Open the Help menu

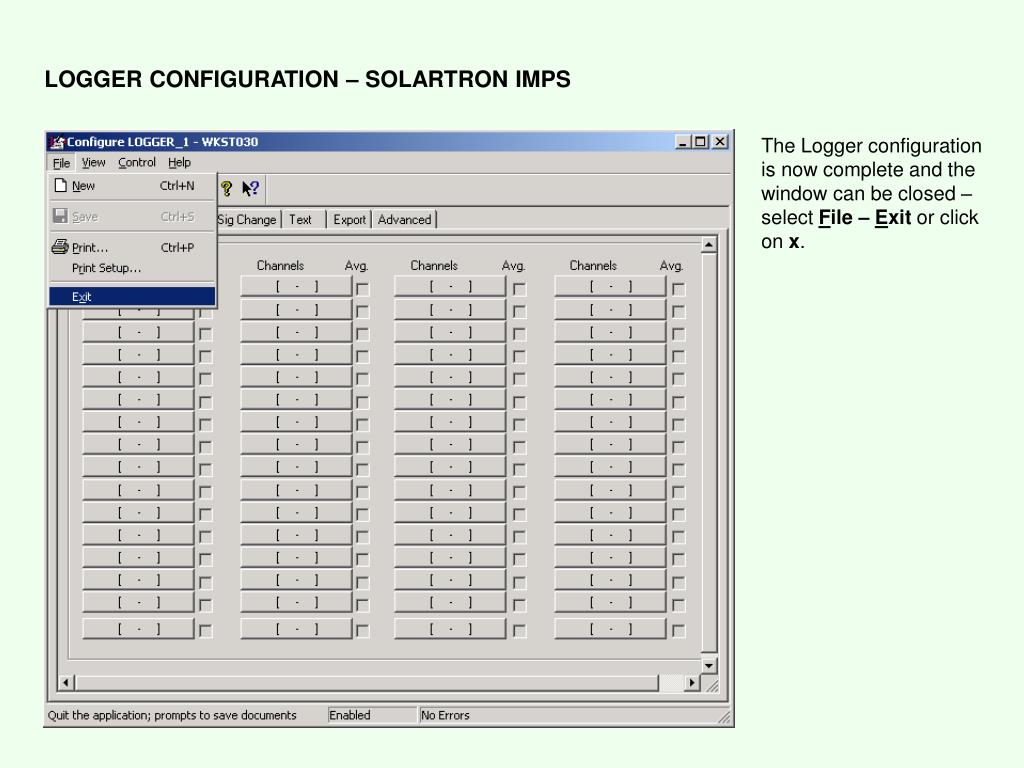(x=179, y=163)
